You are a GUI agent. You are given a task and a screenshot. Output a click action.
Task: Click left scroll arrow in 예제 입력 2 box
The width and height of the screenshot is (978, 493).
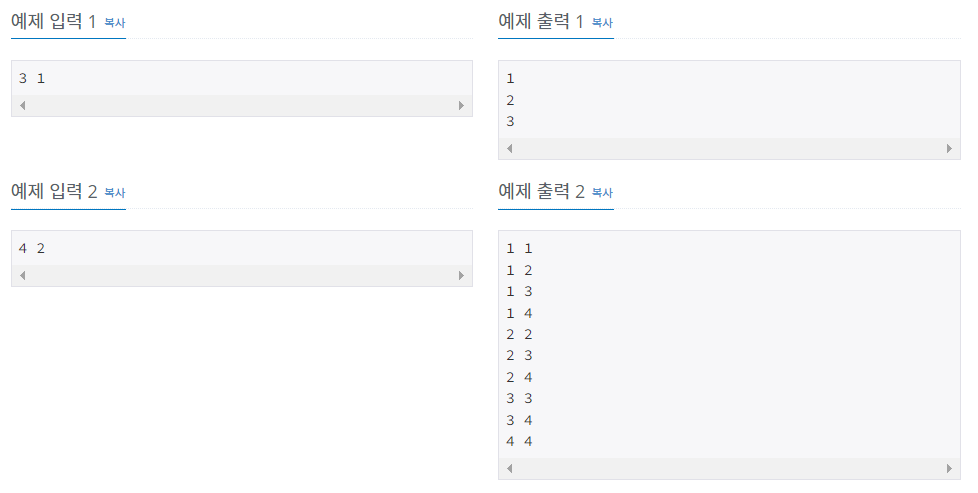(22, 275)
